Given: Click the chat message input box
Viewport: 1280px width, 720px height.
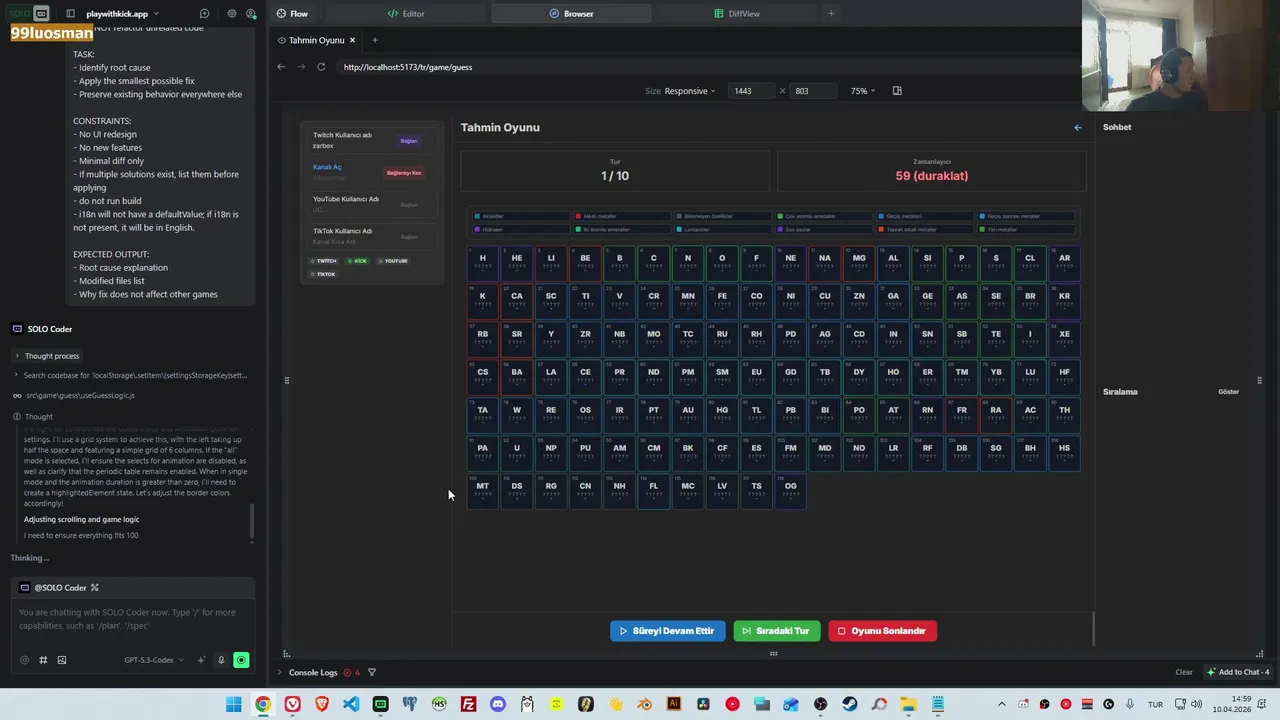Looking at the screenshot, I should tap(132, 618).
